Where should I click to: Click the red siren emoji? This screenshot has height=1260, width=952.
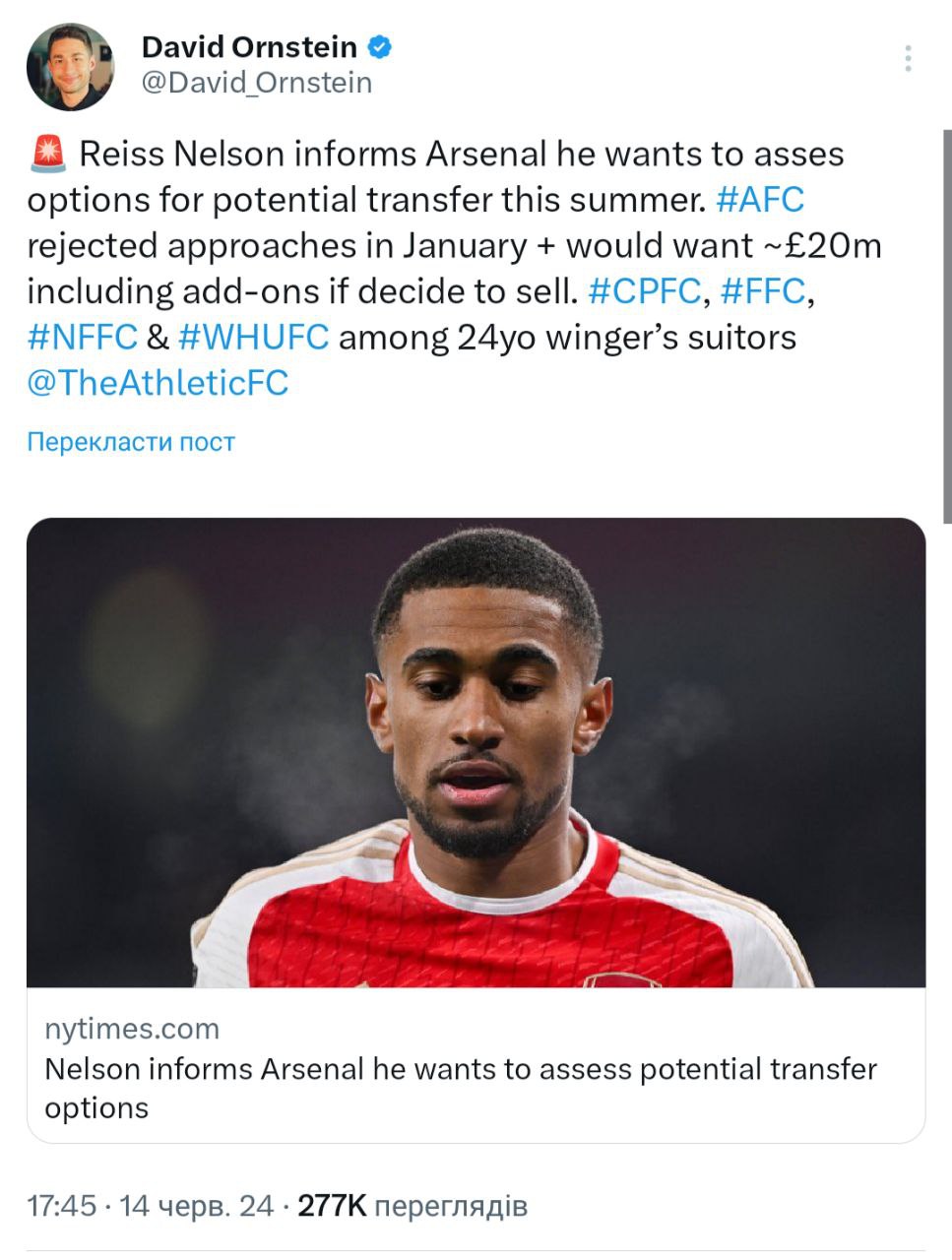tap(47, 155)
